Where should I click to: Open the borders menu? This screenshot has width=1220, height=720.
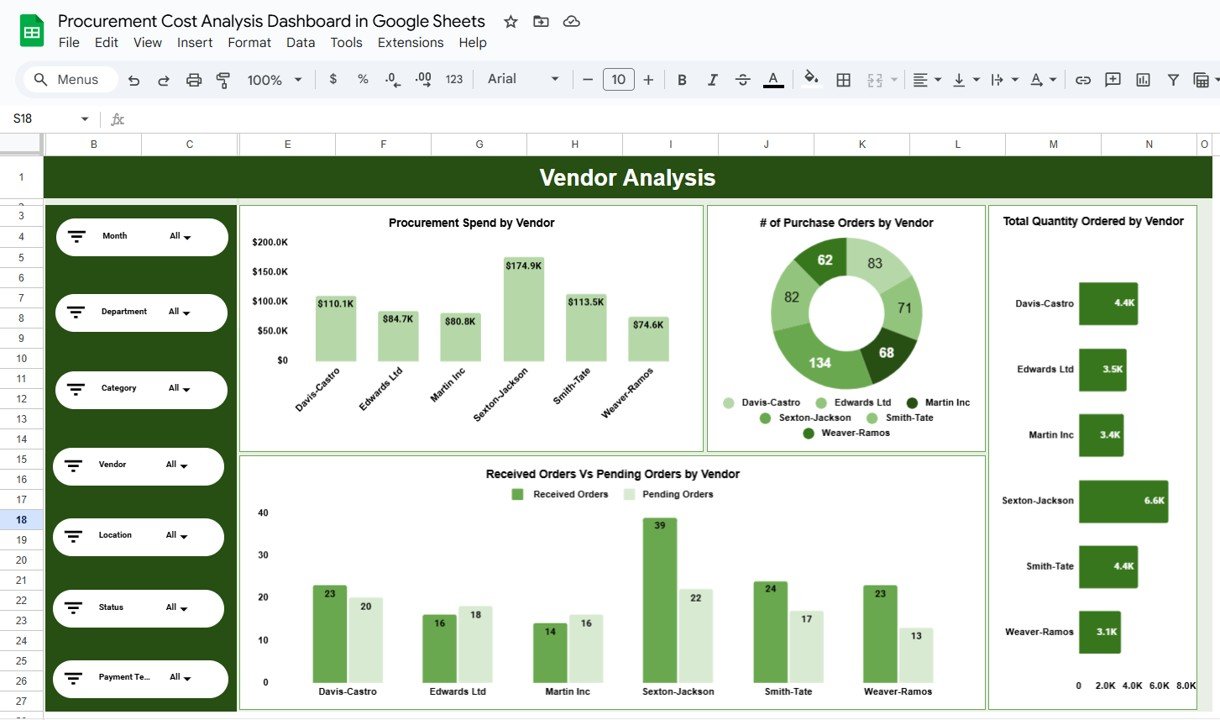[843, 79]
